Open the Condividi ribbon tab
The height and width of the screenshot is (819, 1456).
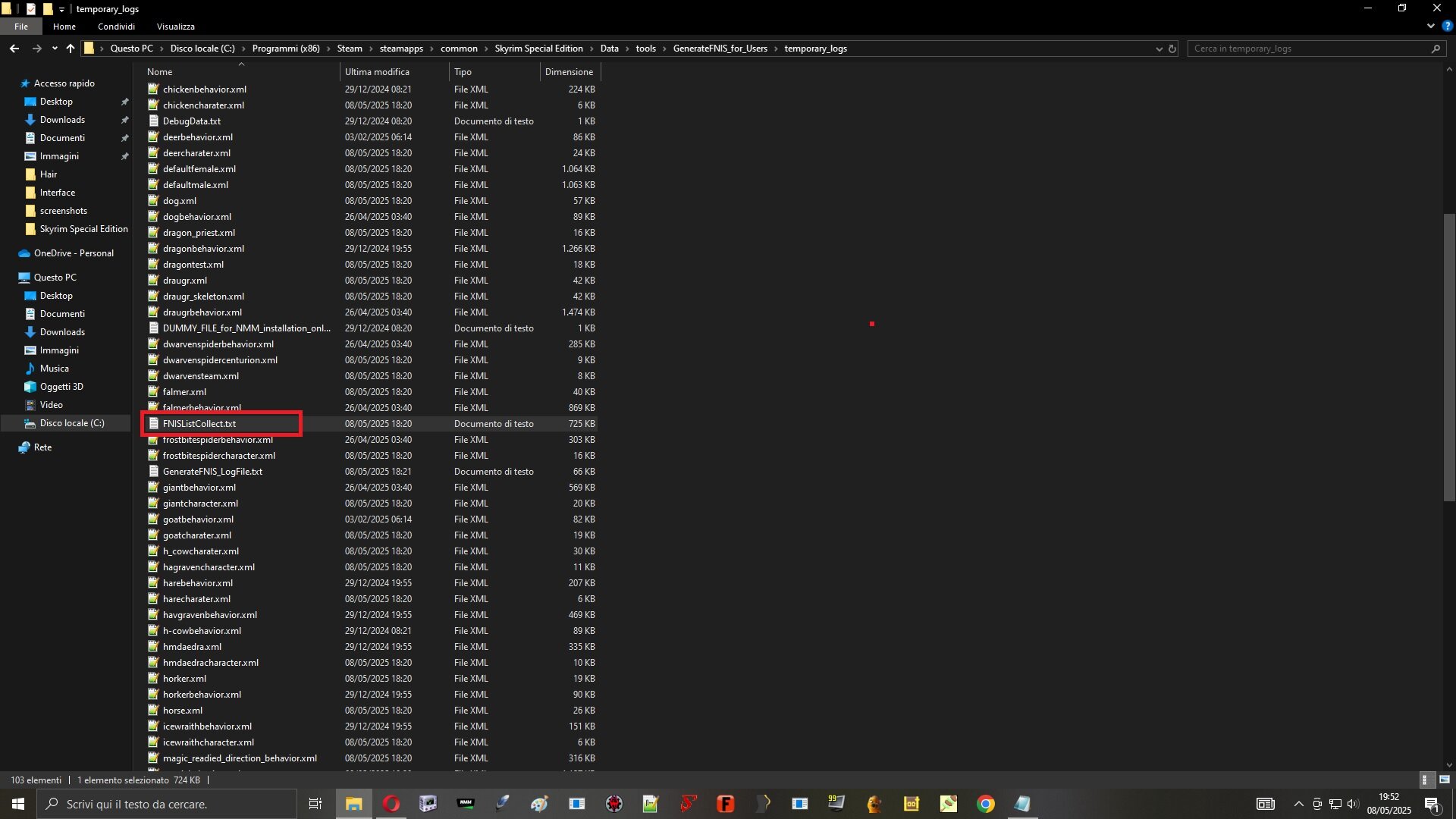click(116, 27)
